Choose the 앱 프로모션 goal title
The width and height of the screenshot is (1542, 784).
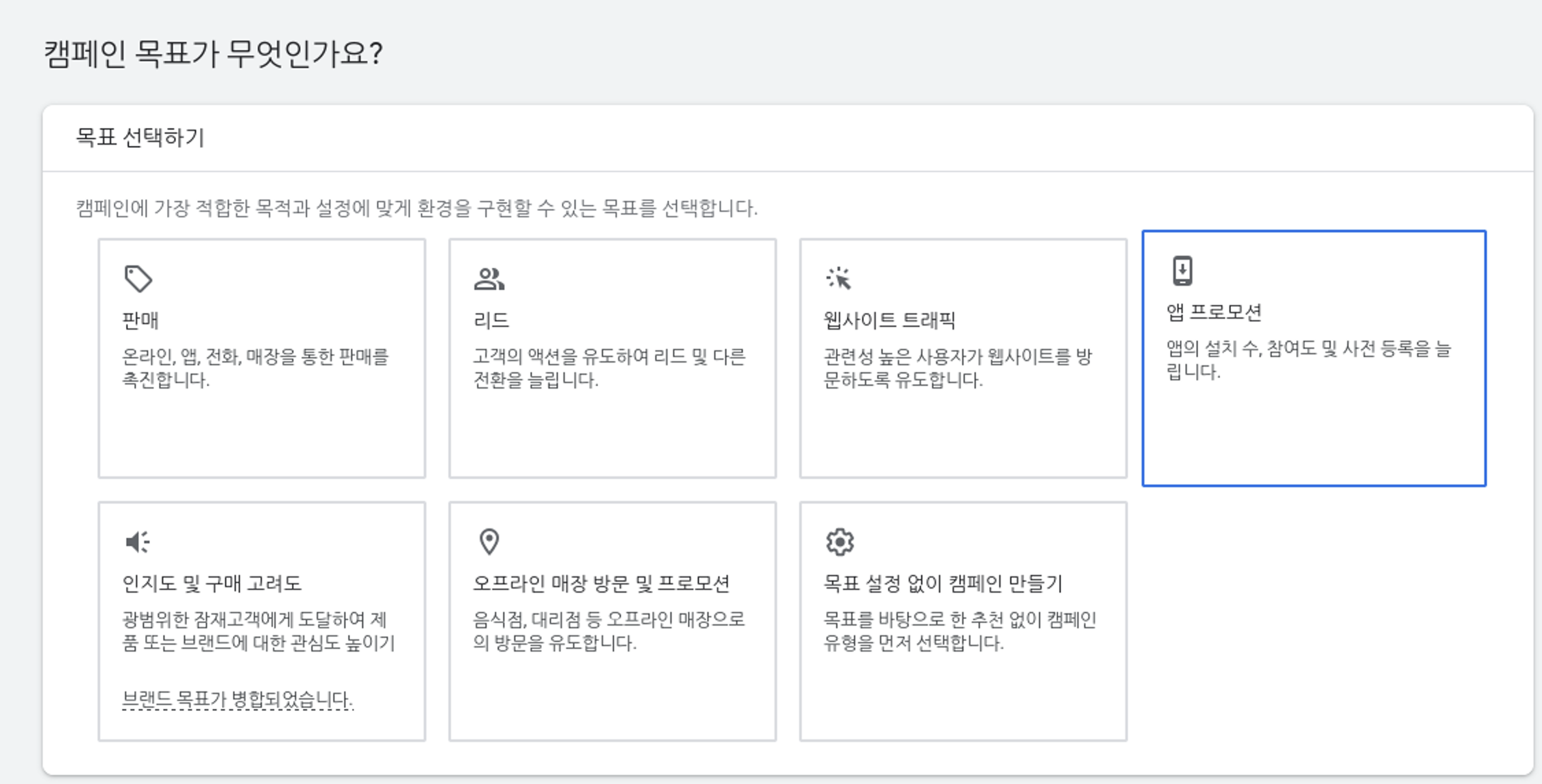pyautogui.click(x=1214, y=313)
